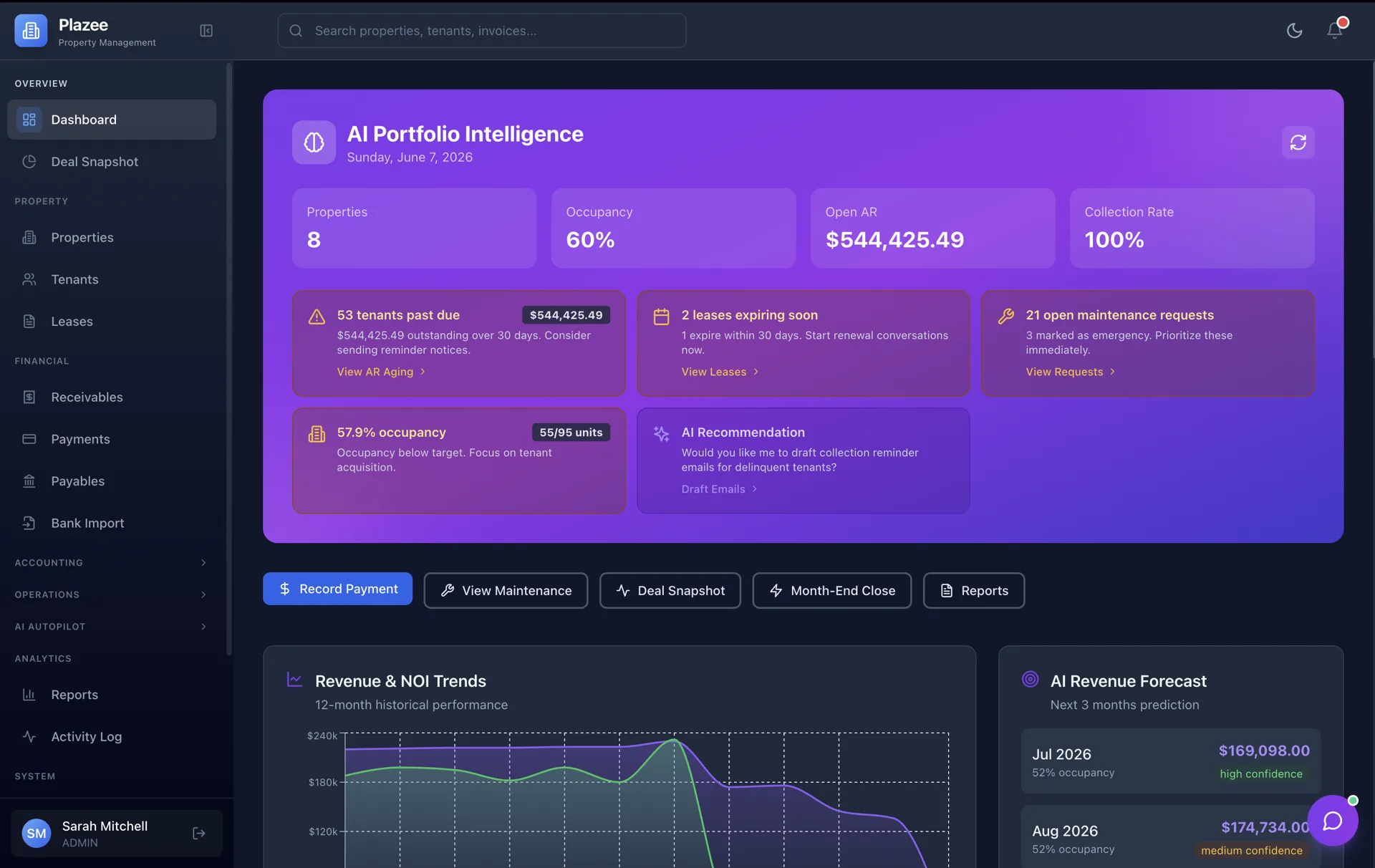Click the Sunday, June 7, 2026 date
The width and height of the screenshot is (1375, 868).
[410, 158]
